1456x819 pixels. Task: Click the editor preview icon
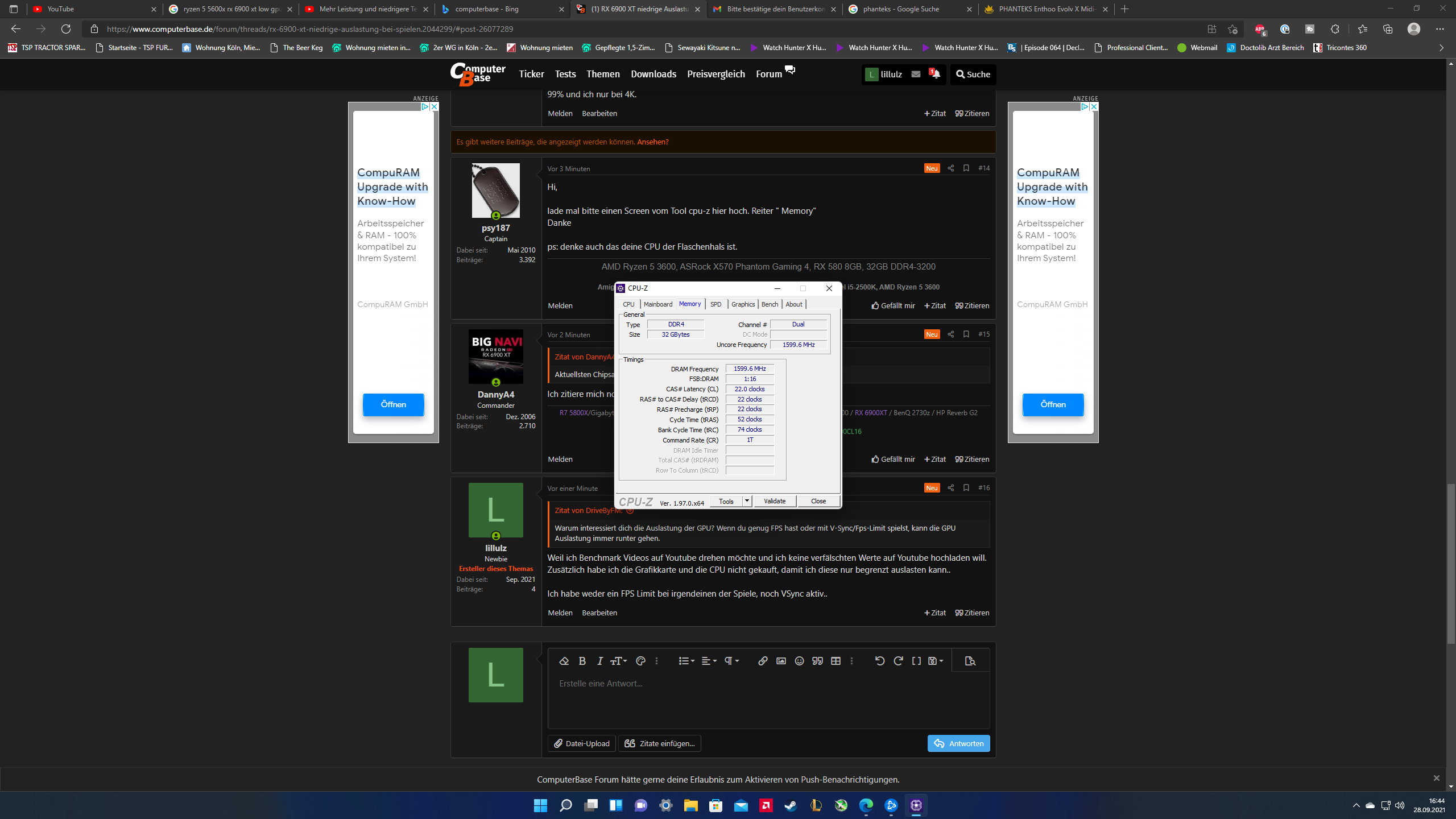970,661
